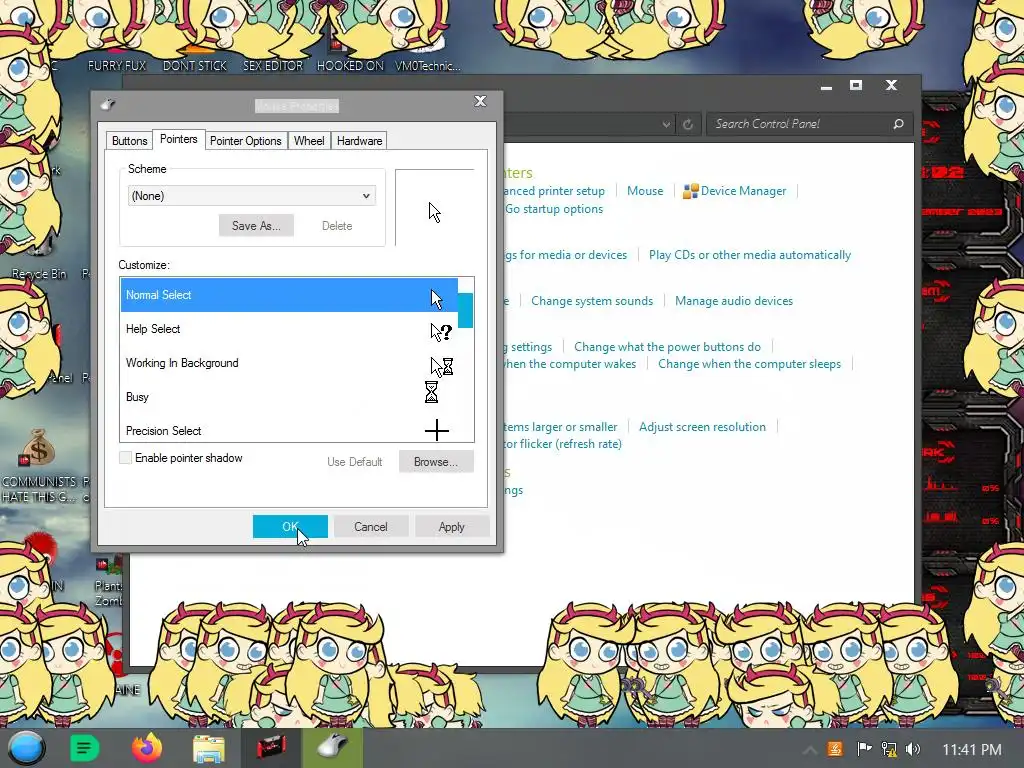Click the search magnifier icon in Control Panel
Viewport: 1024px width, 768px height.
(x=899, y=123)
